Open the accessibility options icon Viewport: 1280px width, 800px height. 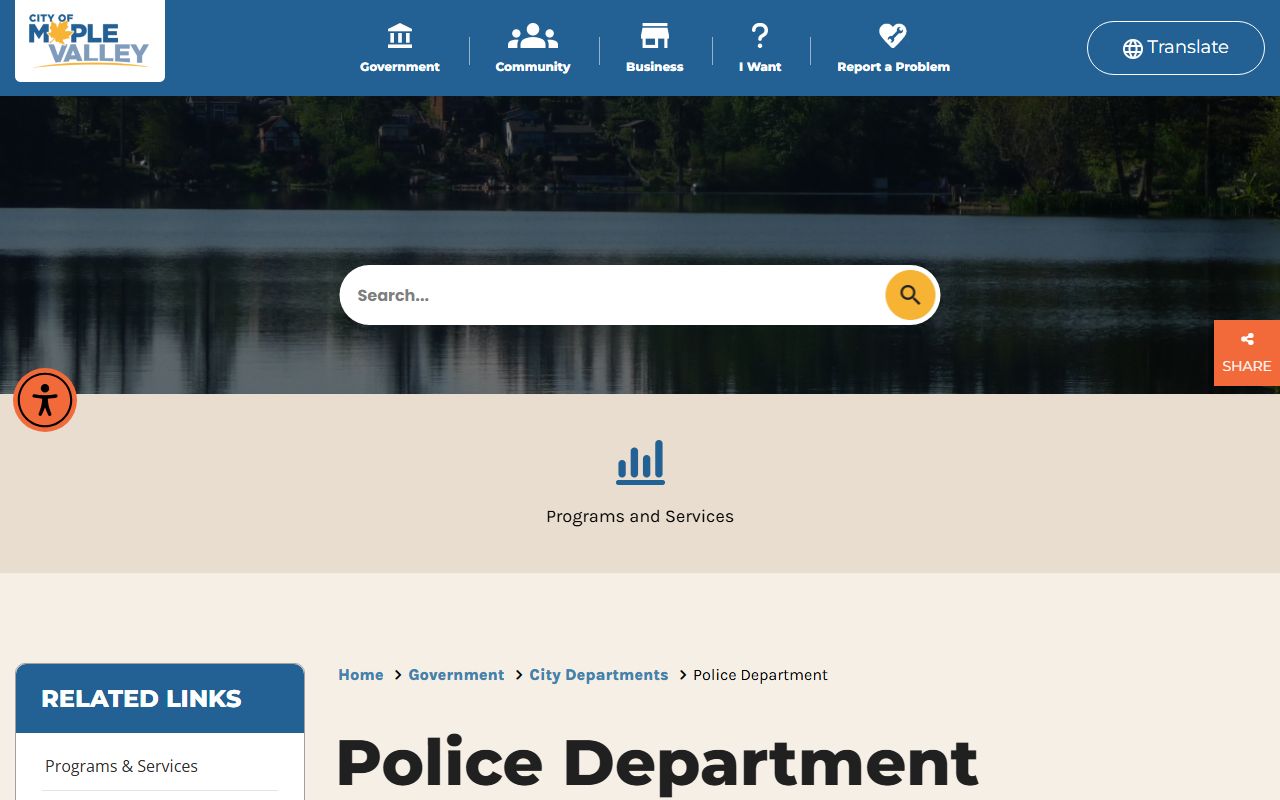(x=45, y=400)
